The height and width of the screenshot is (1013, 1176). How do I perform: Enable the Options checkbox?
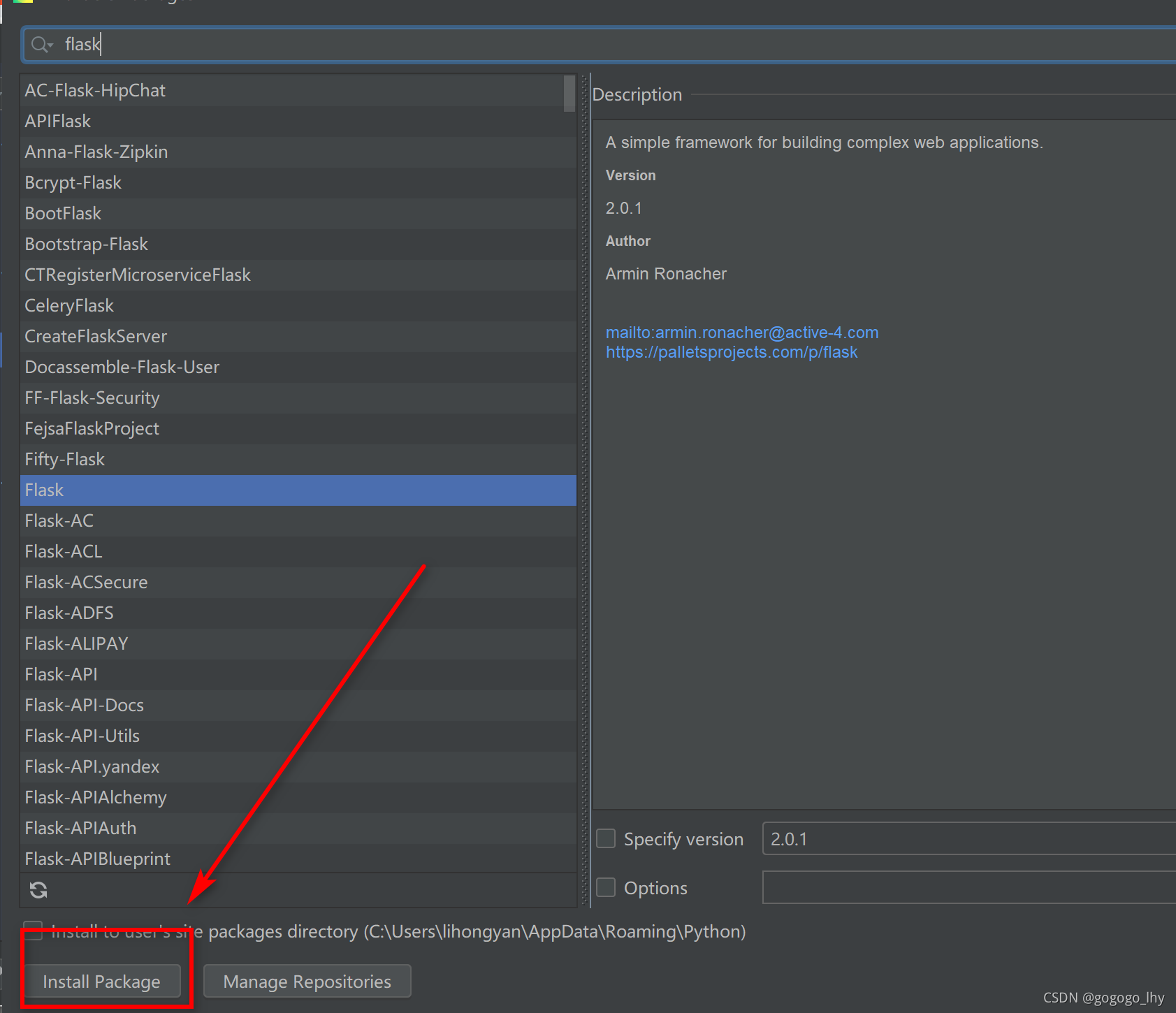click(x=605, y=887)
